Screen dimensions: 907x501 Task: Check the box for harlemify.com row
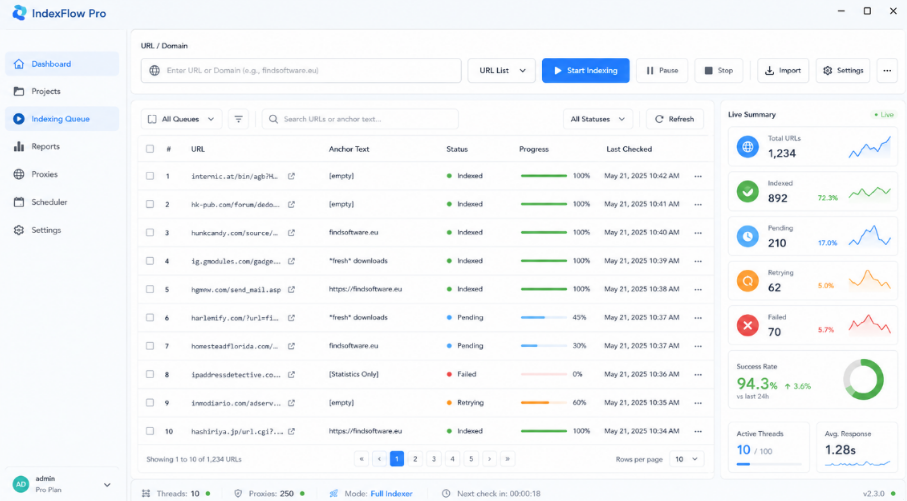point(150,318)
